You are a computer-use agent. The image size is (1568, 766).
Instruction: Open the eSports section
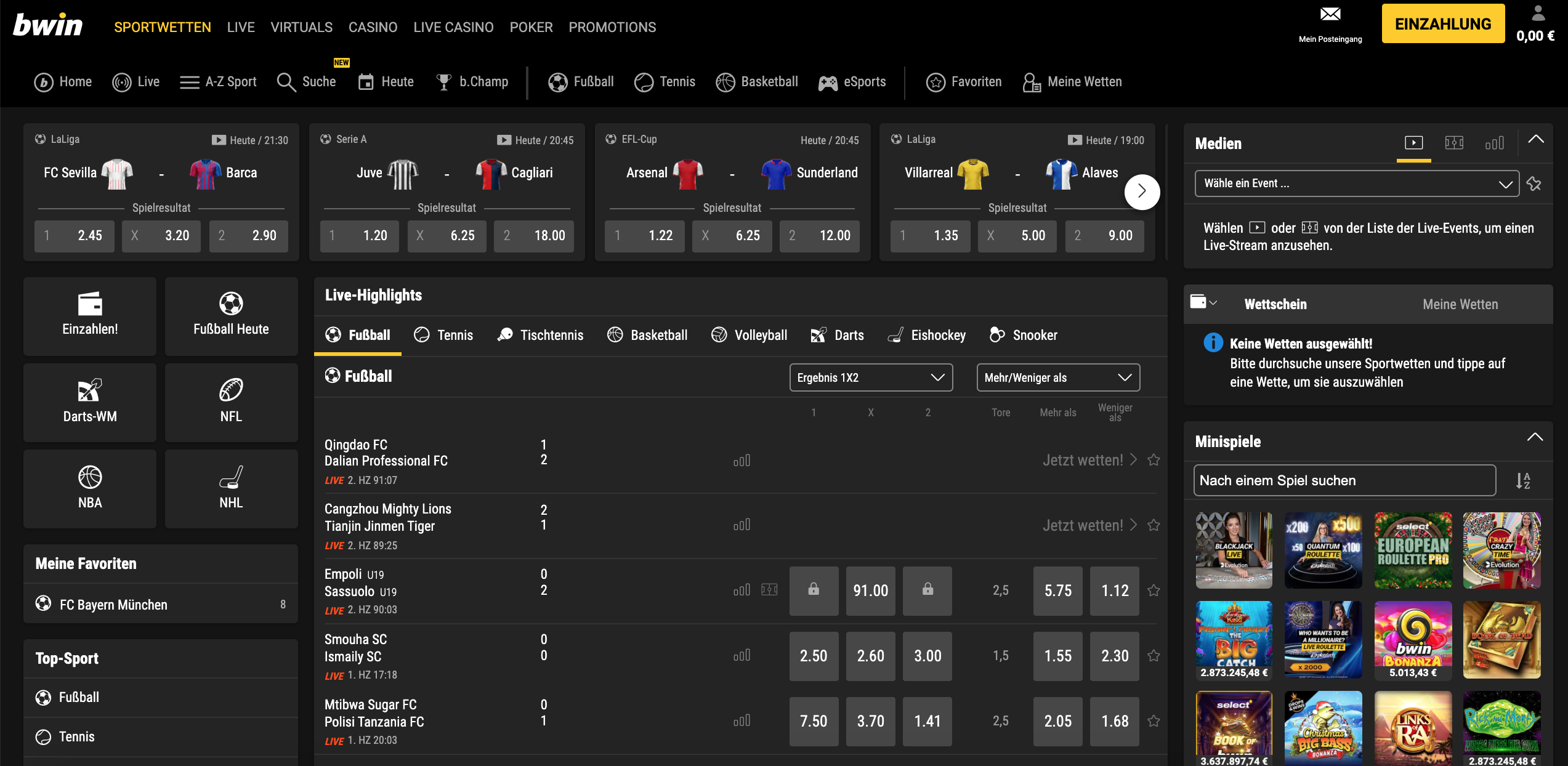coord(852,81)
